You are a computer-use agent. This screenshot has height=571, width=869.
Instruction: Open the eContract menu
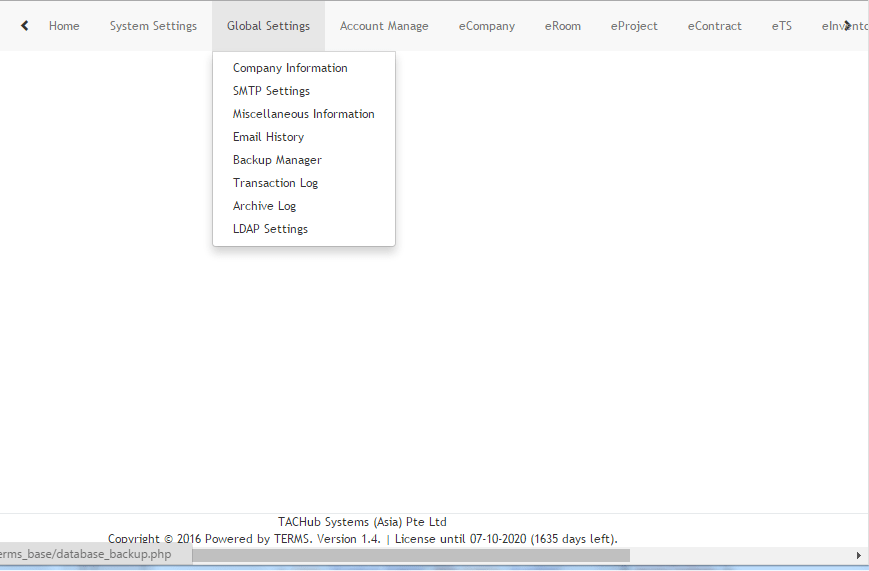click(x=714, y=26)
